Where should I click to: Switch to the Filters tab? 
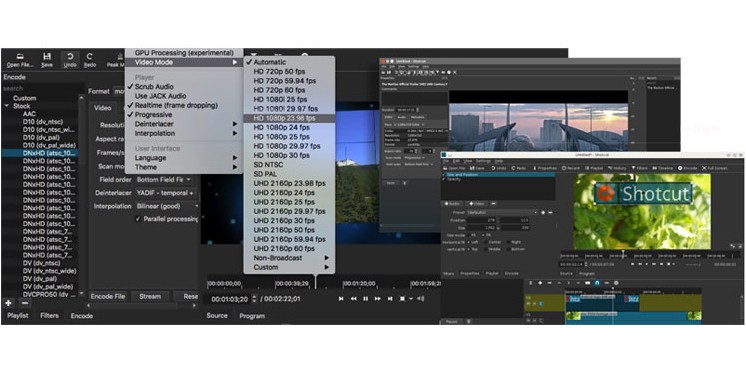49,315
